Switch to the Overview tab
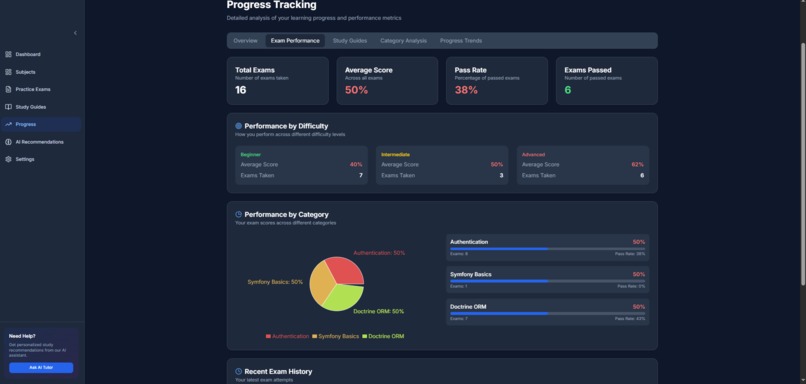This screenshot has width=806, height=384. tap(245, 41)
